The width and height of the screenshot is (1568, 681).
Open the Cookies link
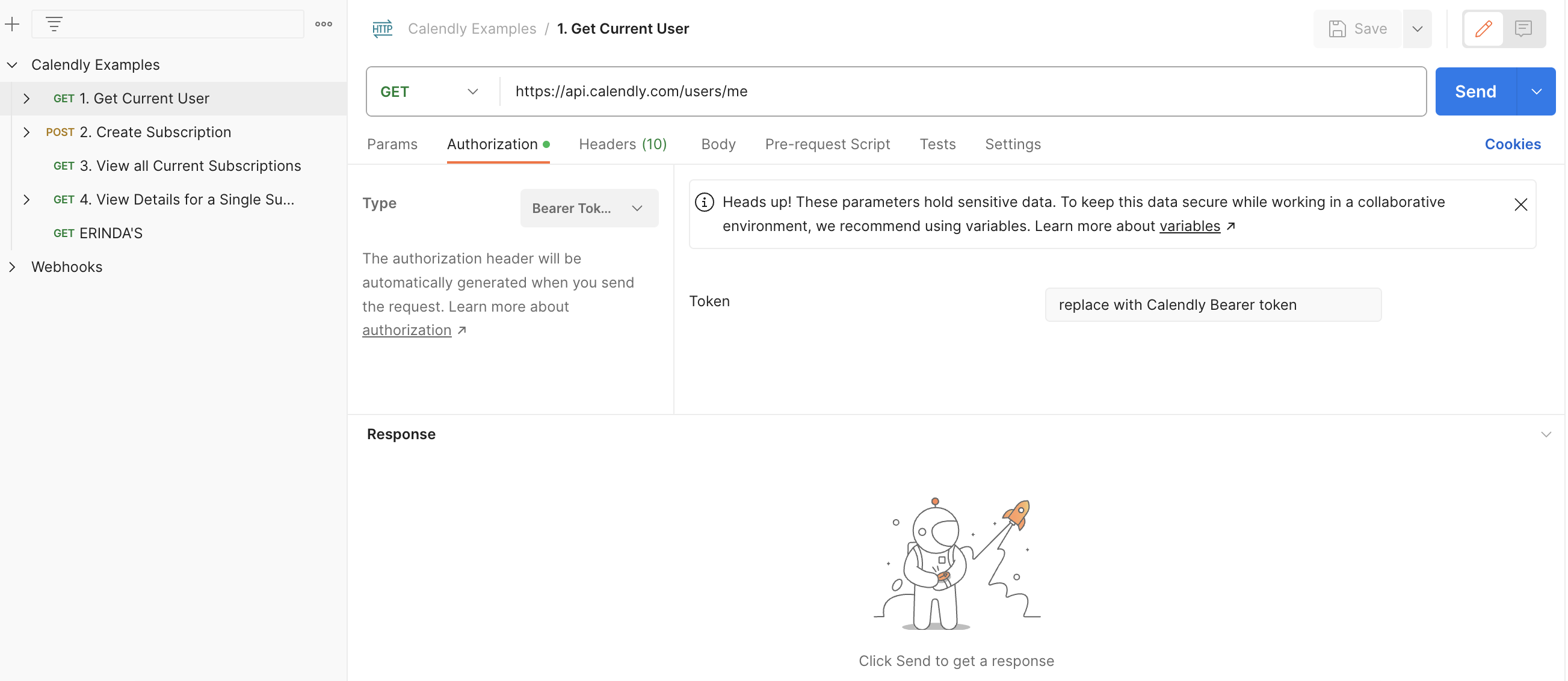click(x=1512, y=144)
